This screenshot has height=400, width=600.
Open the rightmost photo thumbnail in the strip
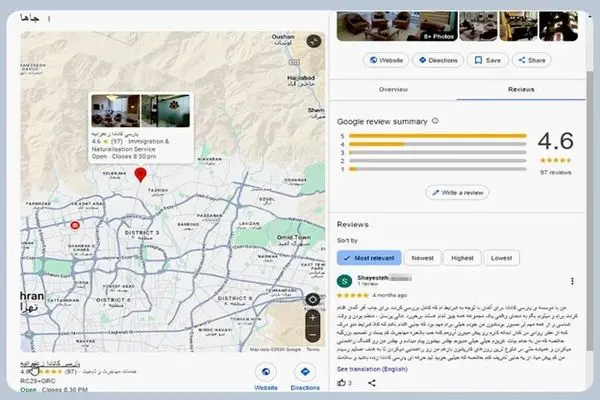pos(558,26)
